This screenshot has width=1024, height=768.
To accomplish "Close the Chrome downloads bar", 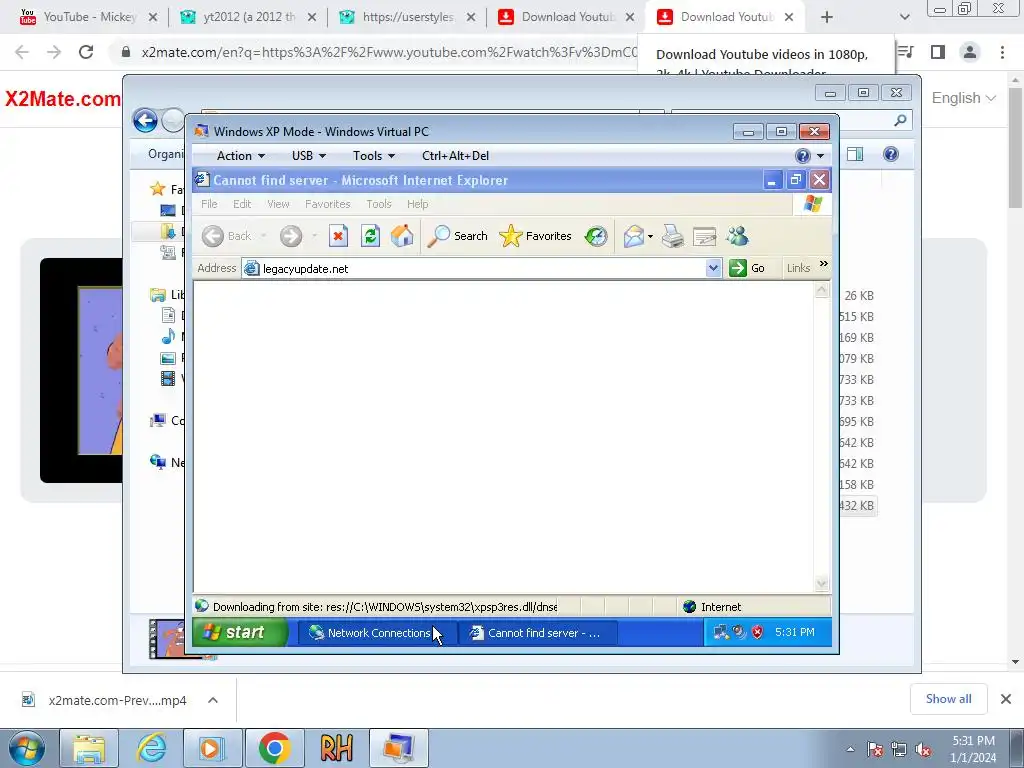I will point(1006,699).
